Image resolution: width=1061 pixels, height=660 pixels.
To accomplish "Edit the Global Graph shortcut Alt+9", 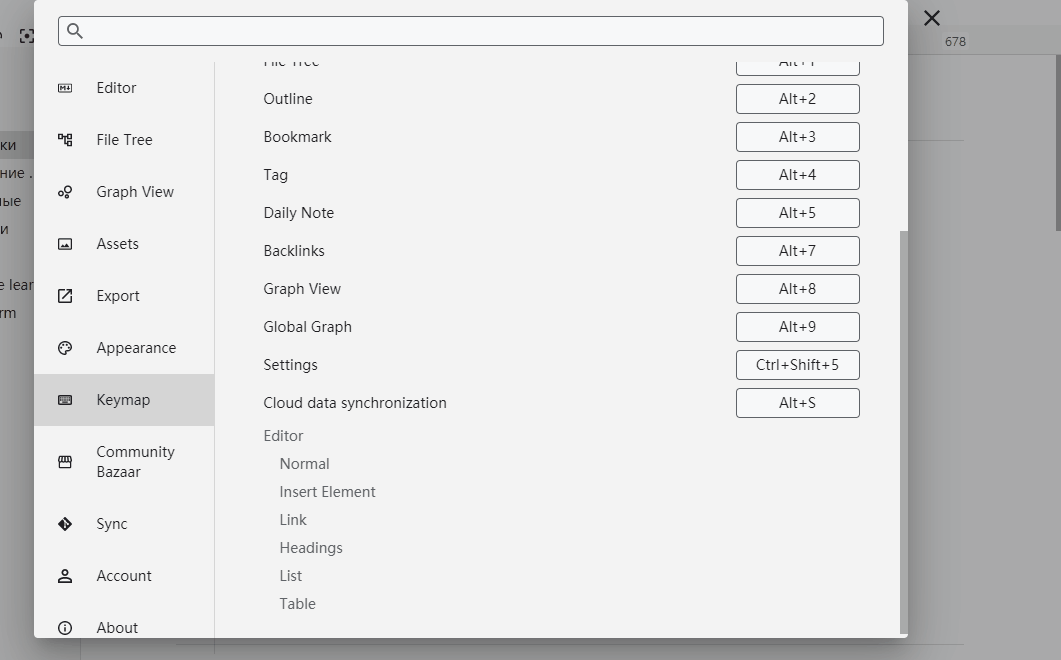I will pyautogui.click(x=798, y=327).
